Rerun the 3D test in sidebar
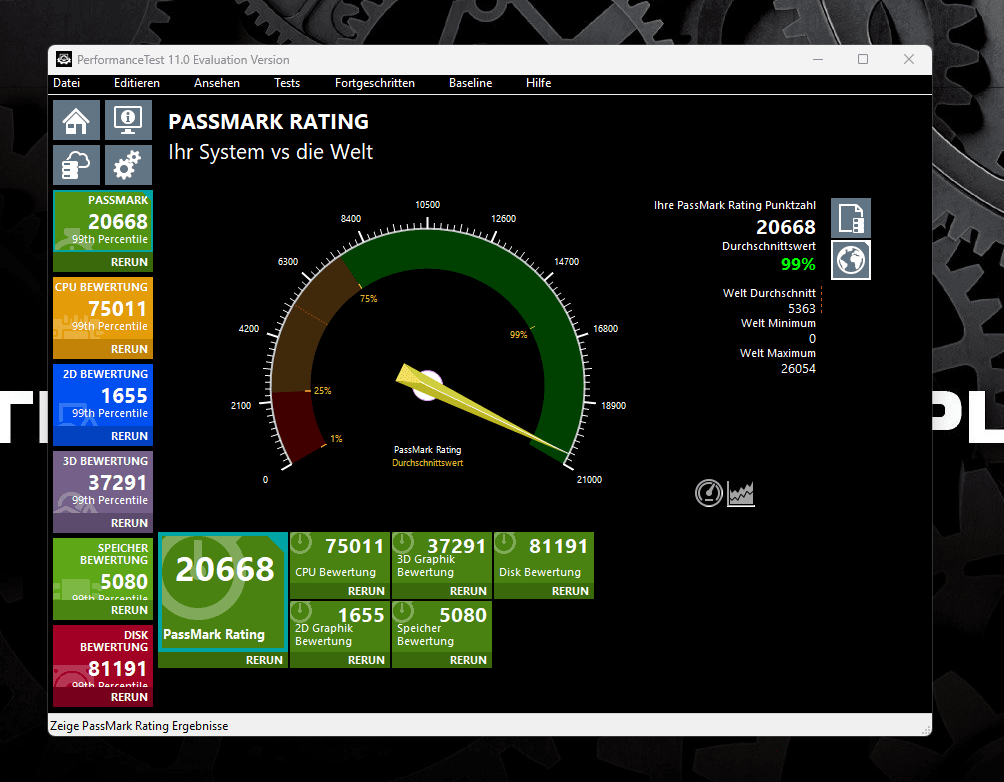 pyautogui.click(x=103, y=523)
